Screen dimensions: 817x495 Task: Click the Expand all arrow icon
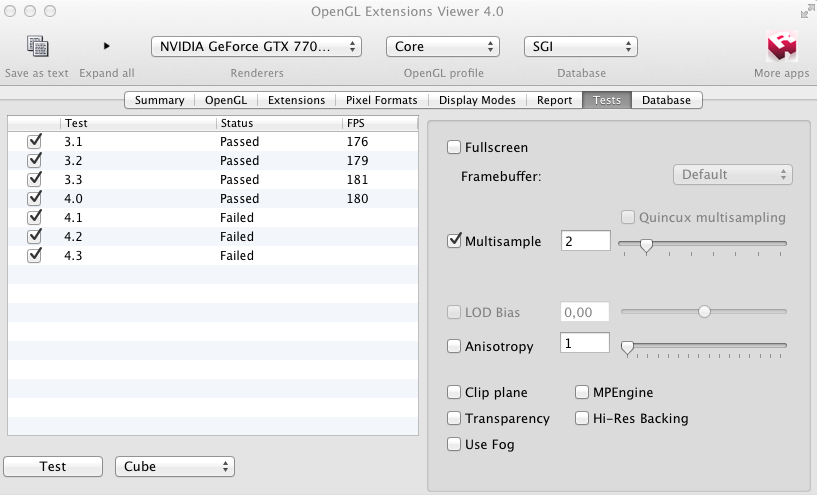(106, 46)
